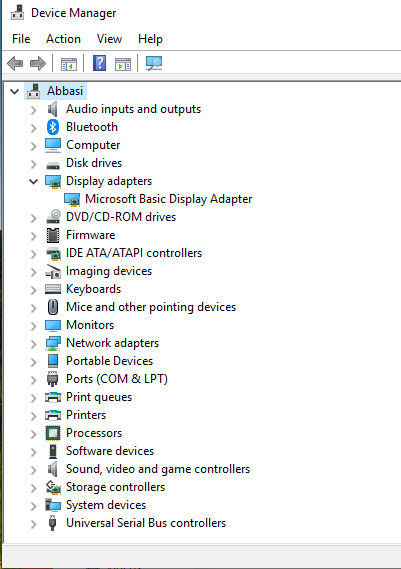Image resolution: width=401 pixels, height=569 pixels.
Task: Click the Show/Hide Action Pane toolbar icon
Action: 123,64
